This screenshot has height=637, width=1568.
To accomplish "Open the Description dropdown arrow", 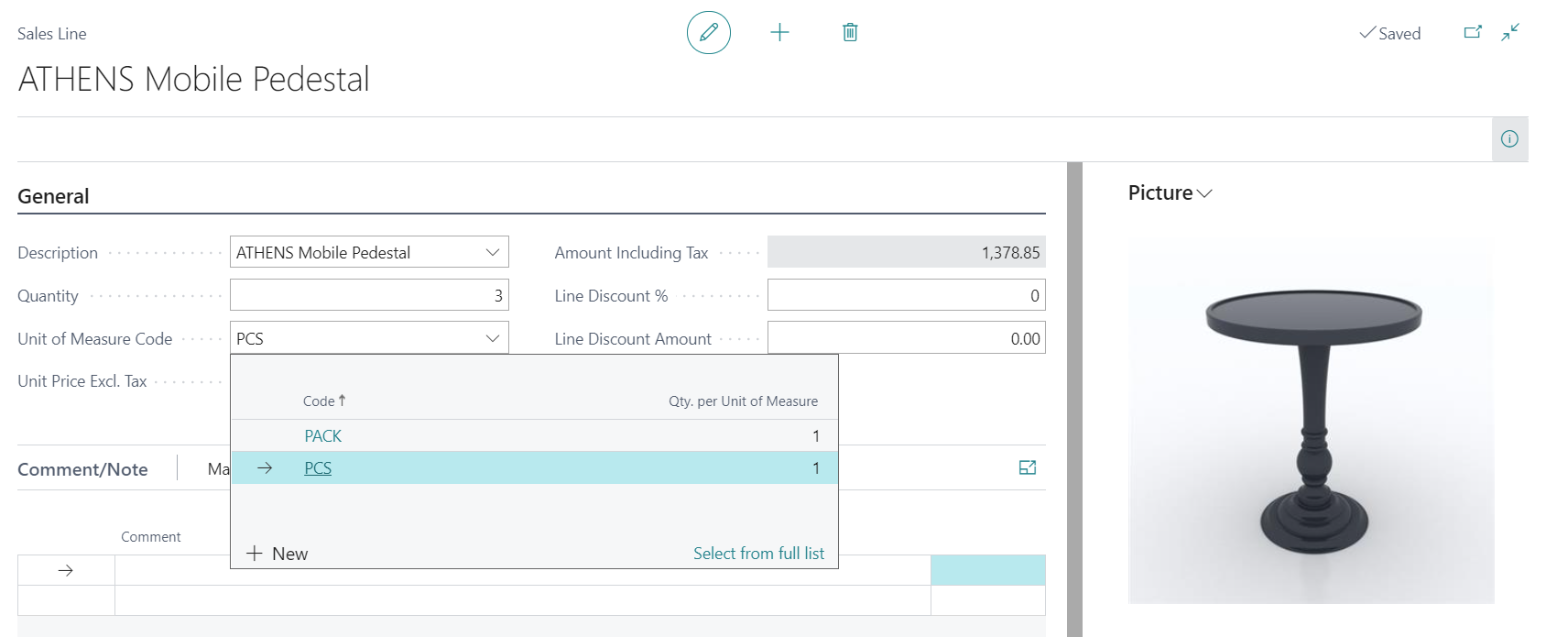I will pos(493,252).
